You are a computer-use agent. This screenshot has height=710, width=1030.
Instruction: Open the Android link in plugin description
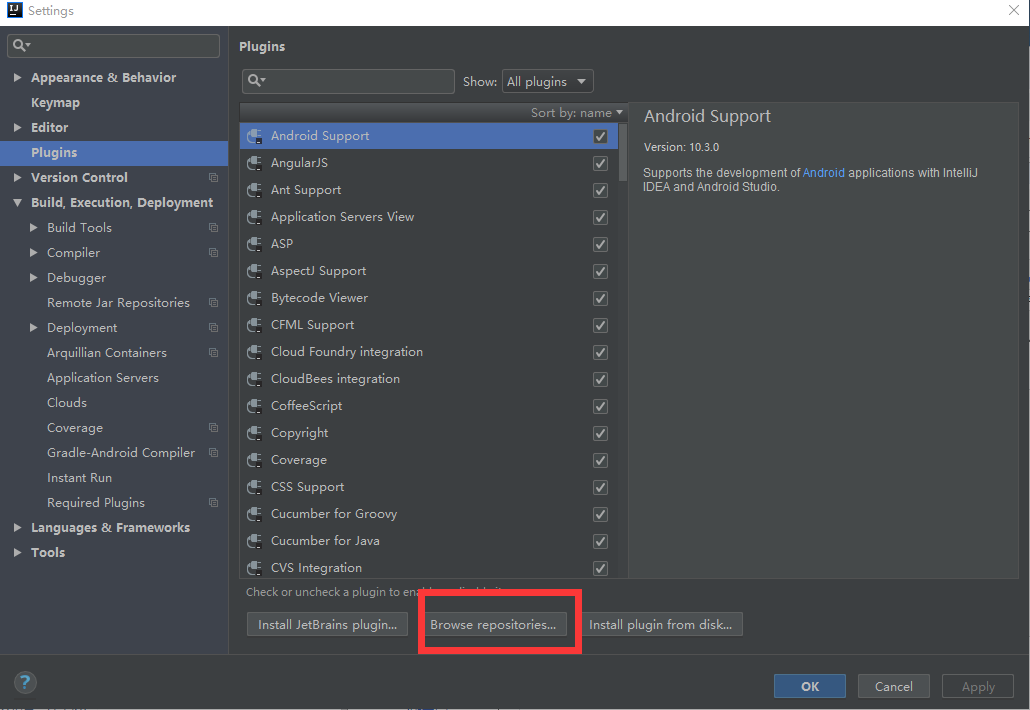[824, 173]
